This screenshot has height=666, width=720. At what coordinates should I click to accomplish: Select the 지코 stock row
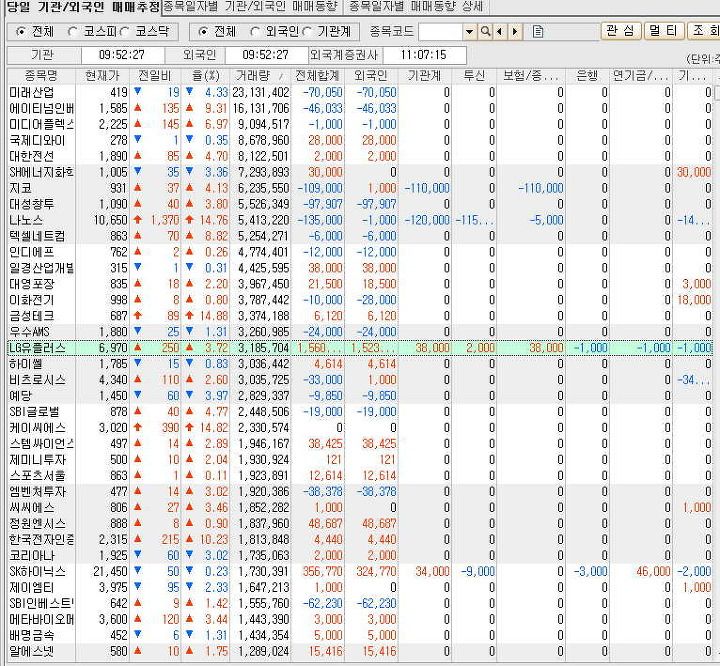(x=360, y=188)
